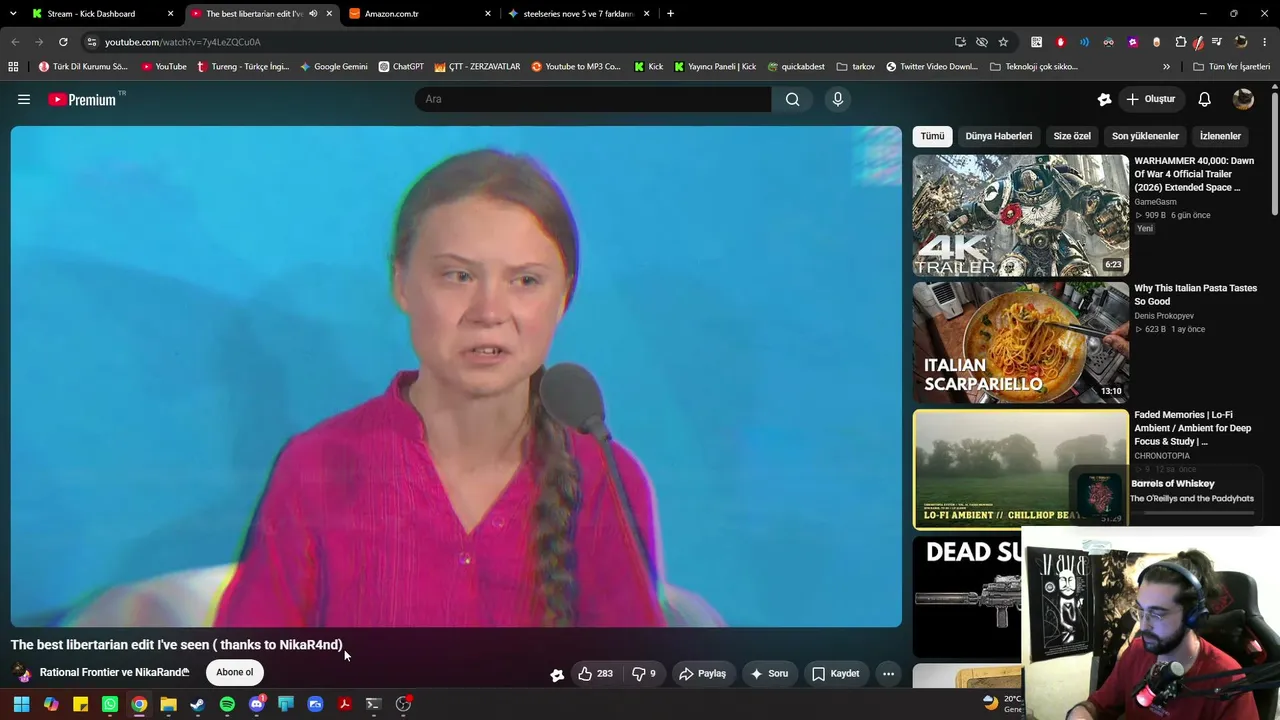
Task: Like the video with 283 likes
Action: point(595,674)
